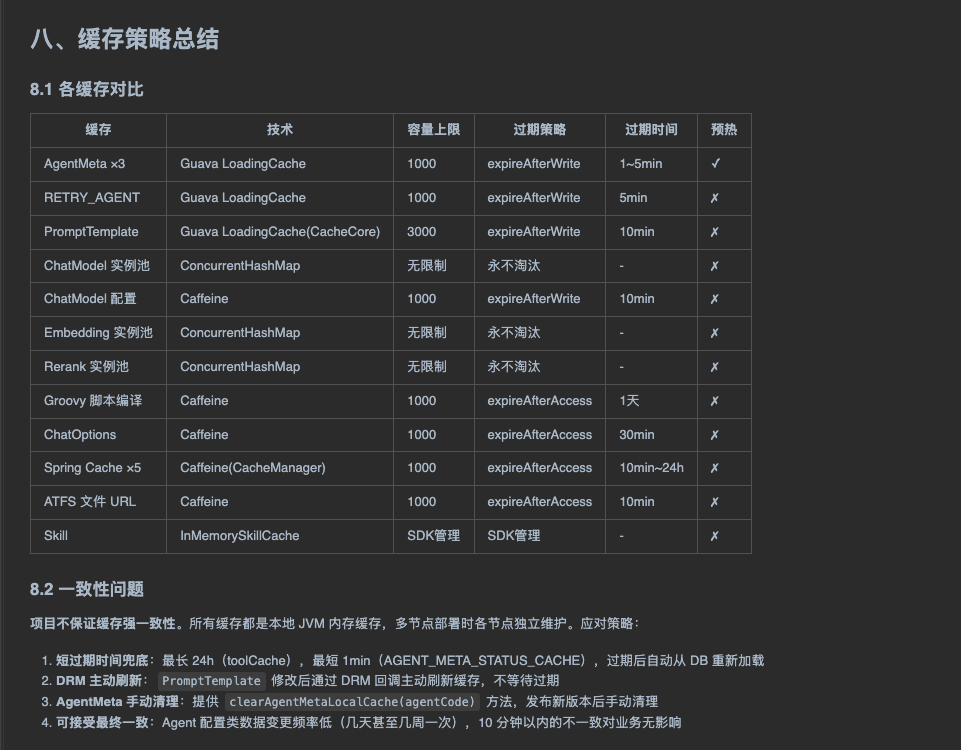Click the subheading 8.2 一致性问题

(86, 589)
